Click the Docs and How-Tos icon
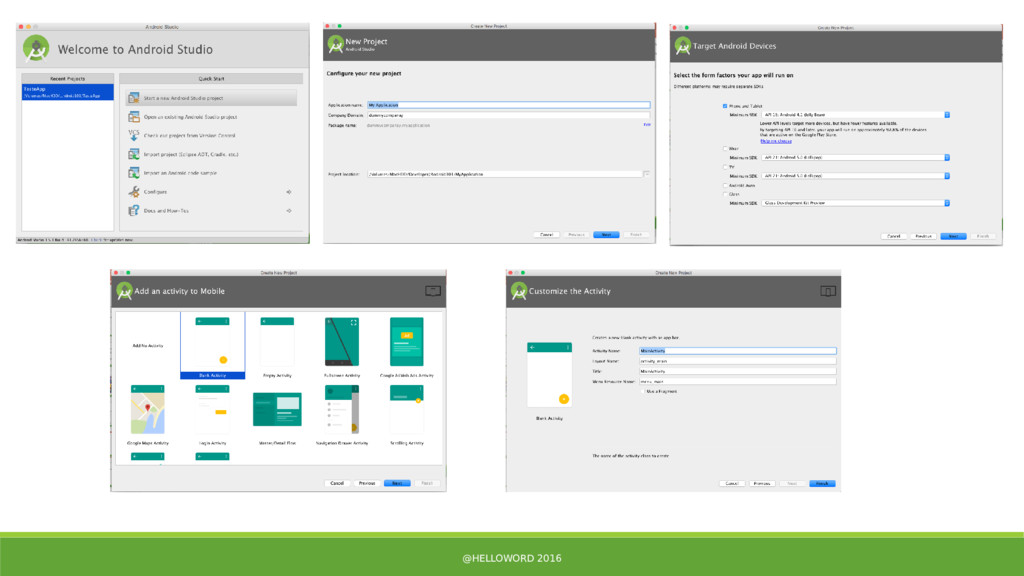 [x=134, y=210]
